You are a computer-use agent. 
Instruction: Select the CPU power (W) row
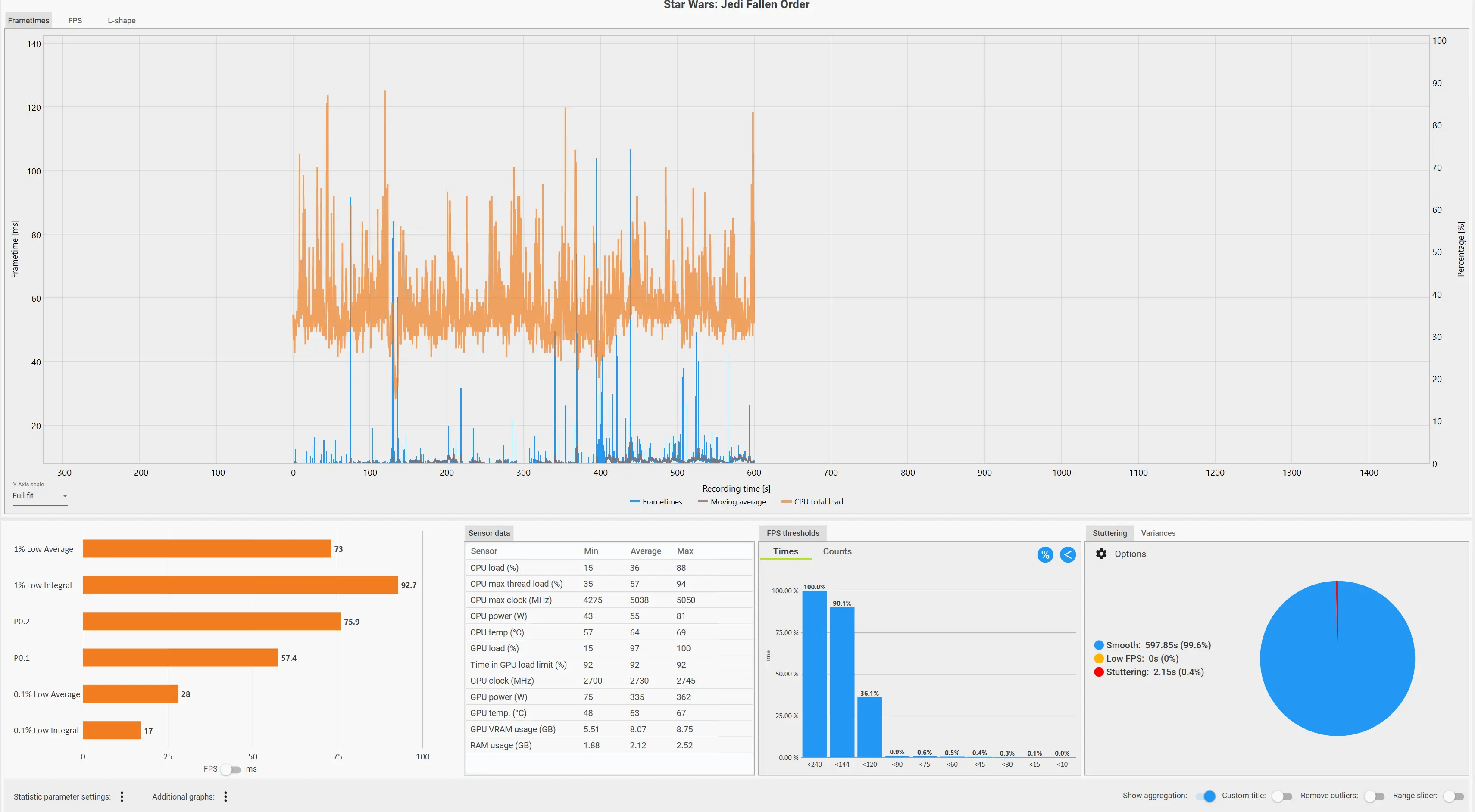point(609,616)
